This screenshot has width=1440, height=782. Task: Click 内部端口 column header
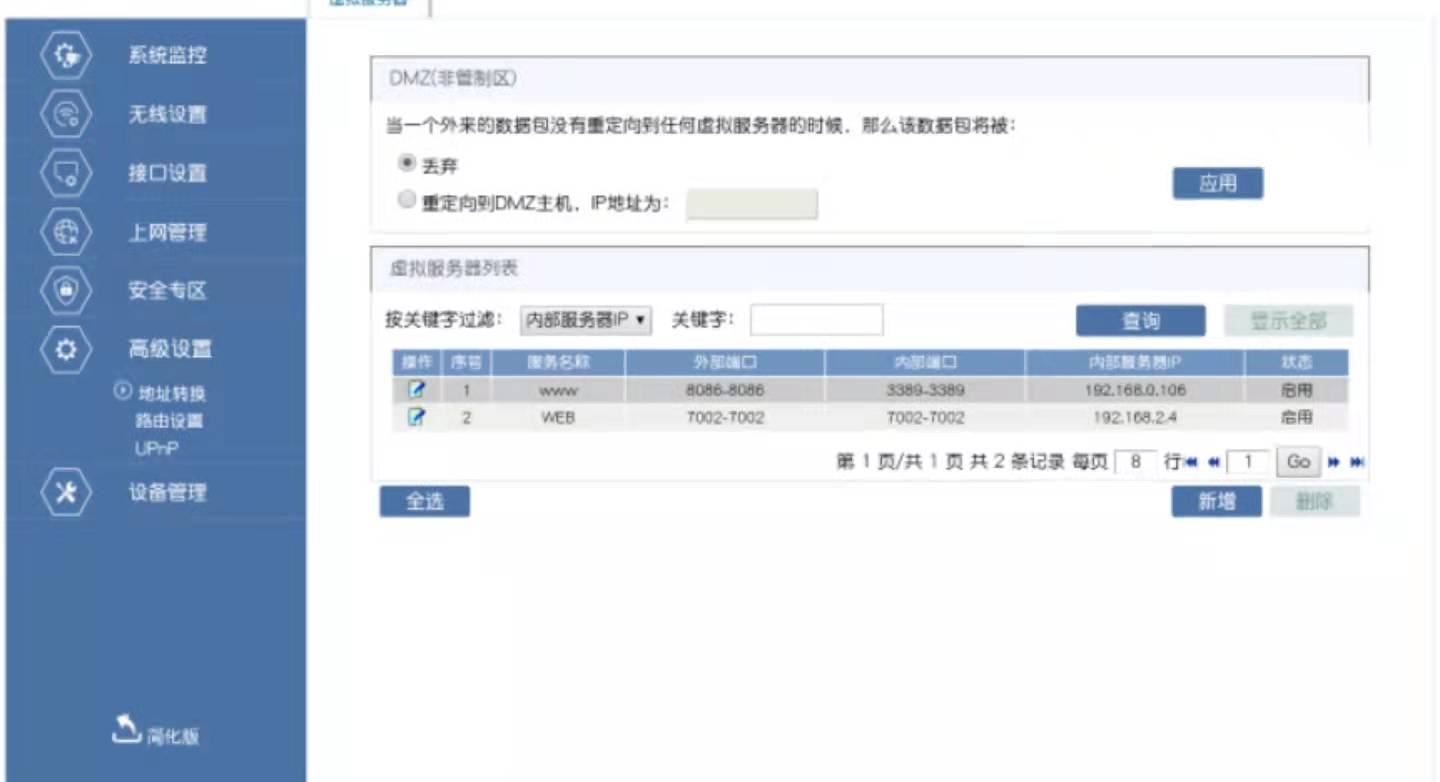click(925, 362)
